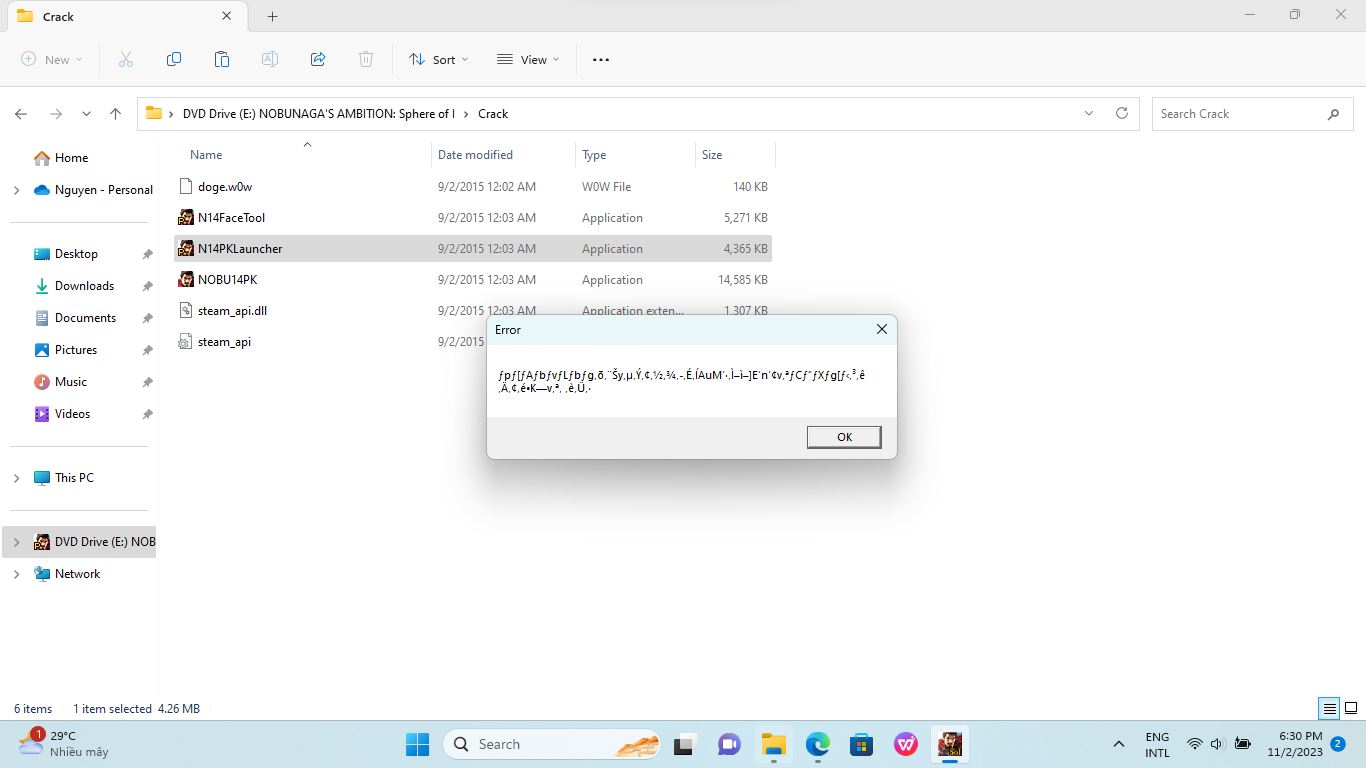
Task: Expand the Network tree node
Action: (x=16, y=574)
